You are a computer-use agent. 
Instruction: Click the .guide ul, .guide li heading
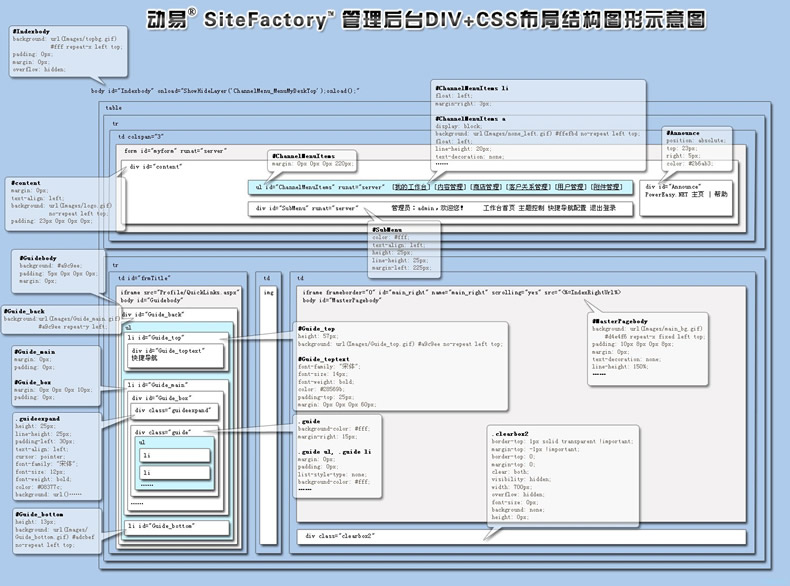(x=335, y=452)
